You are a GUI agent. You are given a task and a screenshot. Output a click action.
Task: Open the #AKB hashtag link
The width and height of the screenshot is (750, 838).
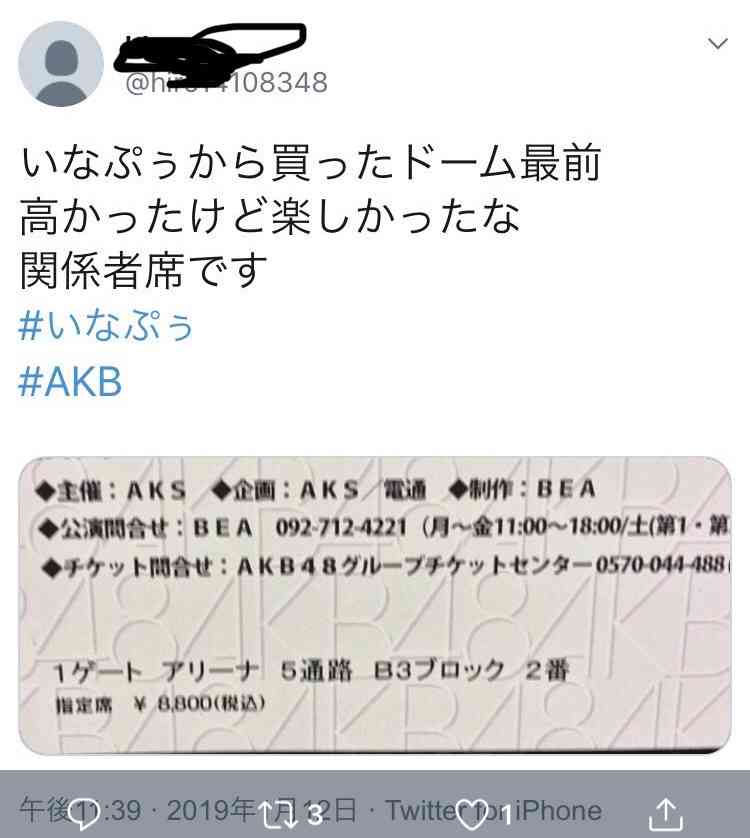pos(70,382)
